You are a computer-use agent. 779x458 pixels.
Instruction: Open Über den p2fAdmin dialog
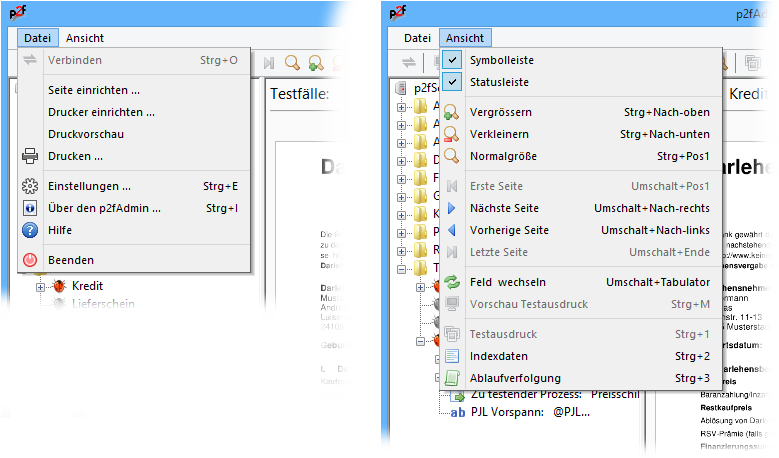pos(104,208)
